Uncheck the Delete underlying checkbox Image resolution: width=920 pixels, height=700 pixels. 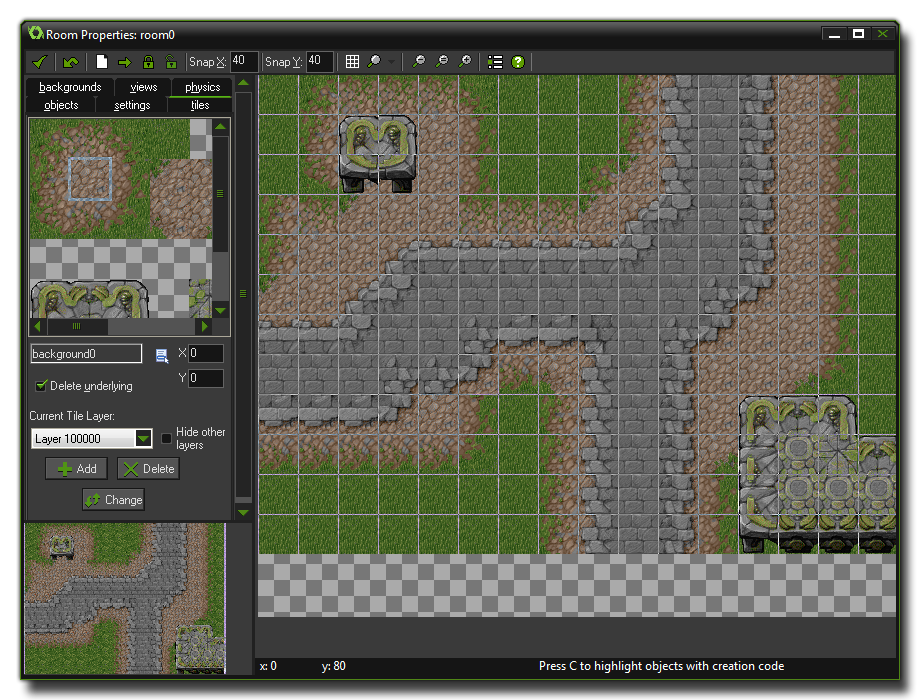point(41,385)
